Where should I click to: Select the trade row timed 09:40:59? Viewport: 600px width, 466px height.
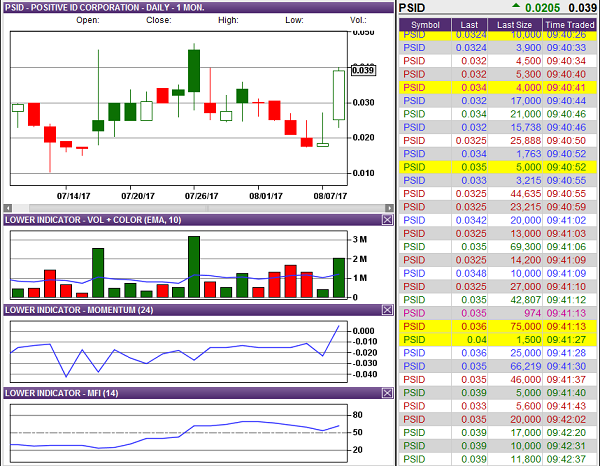497,207
